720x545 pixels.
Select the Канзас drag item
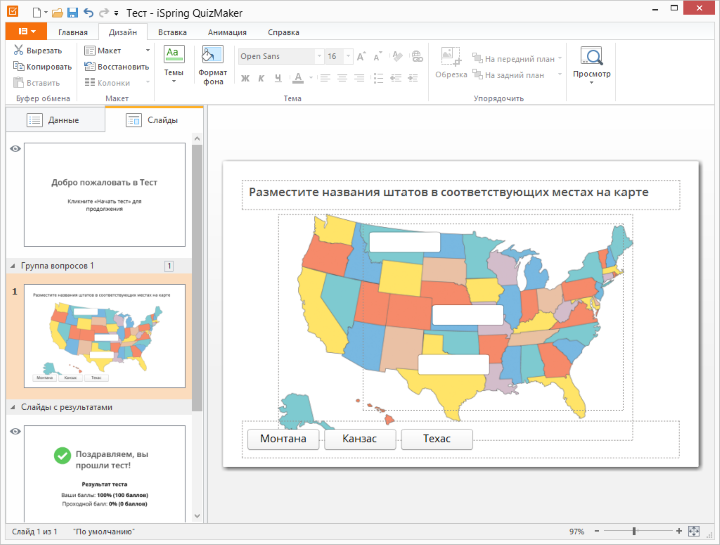click(x=360, y=439)
